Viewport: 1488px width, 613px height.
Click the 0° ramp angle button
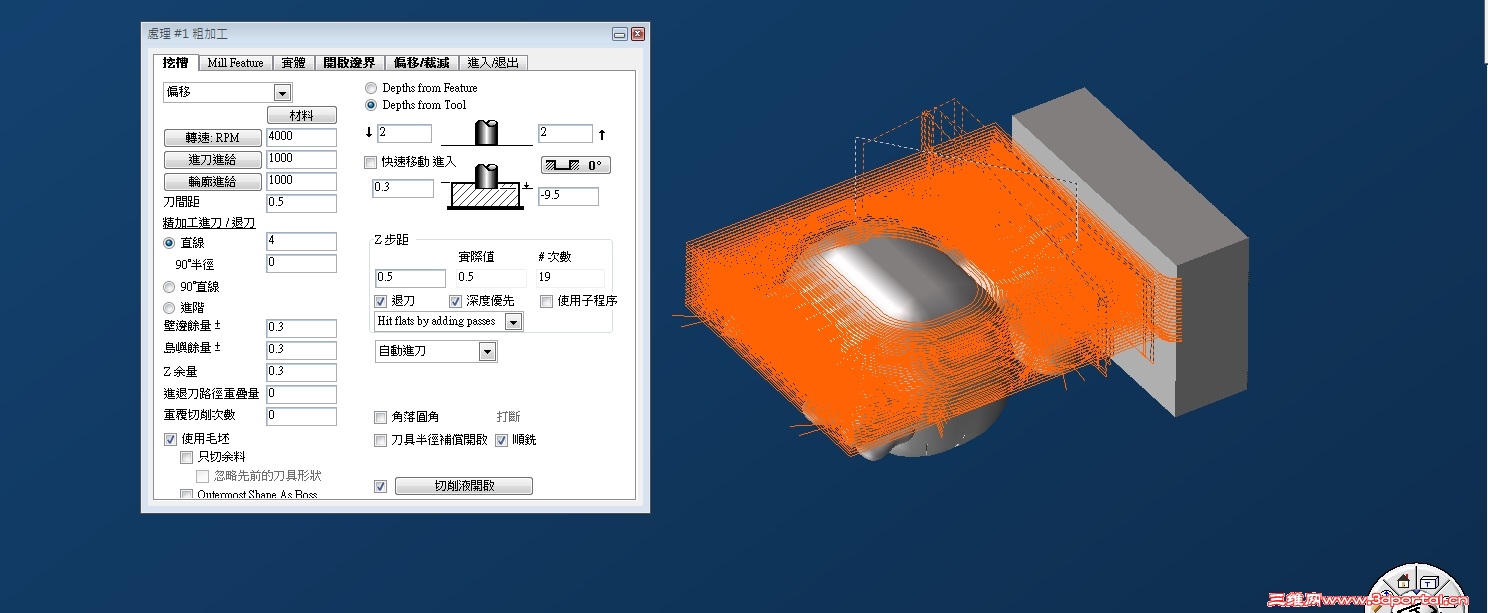point(575,165)
